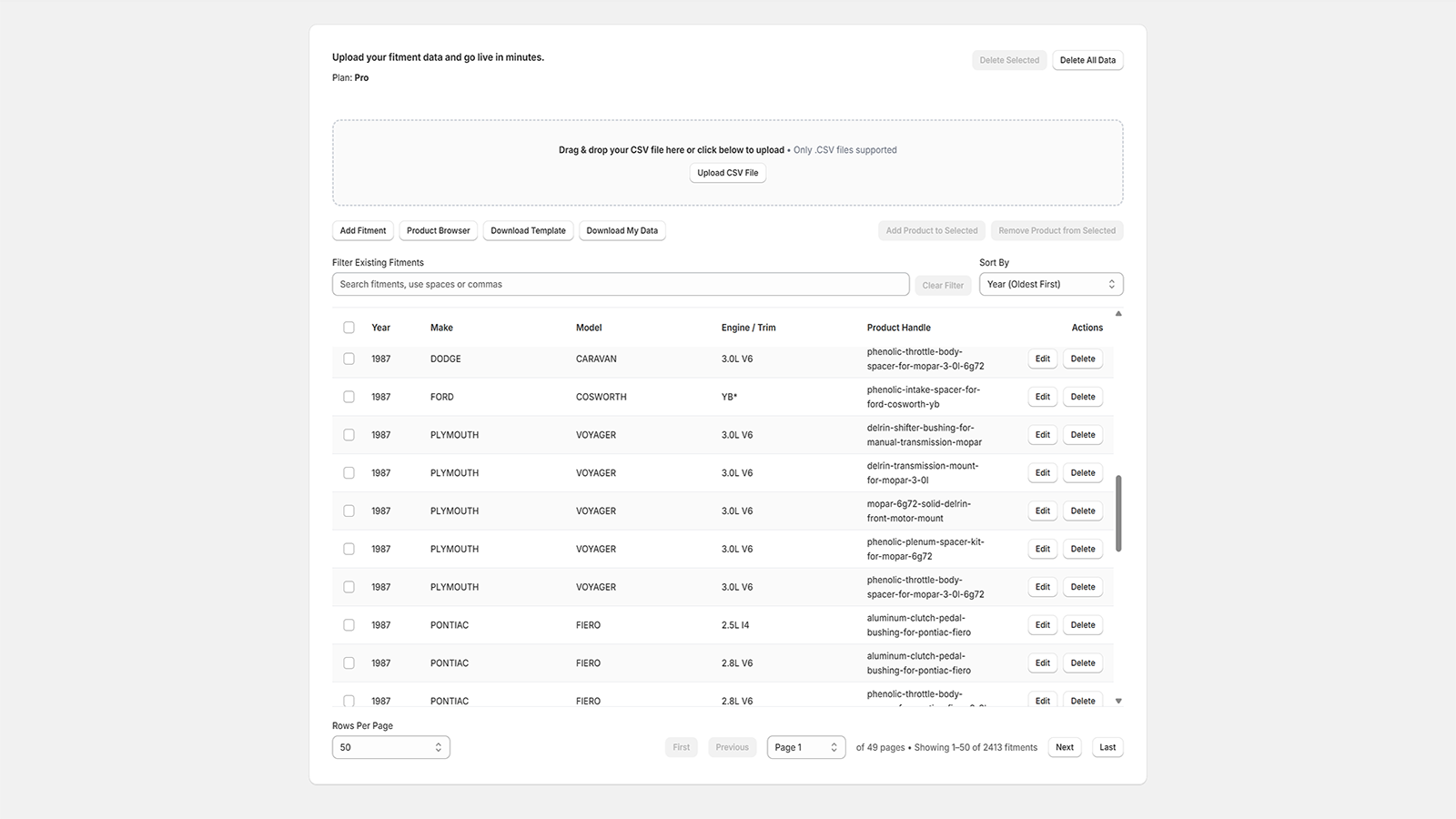Jump to the Last page
This screenshot has width=1456, height=819.
pos(1107,747)
